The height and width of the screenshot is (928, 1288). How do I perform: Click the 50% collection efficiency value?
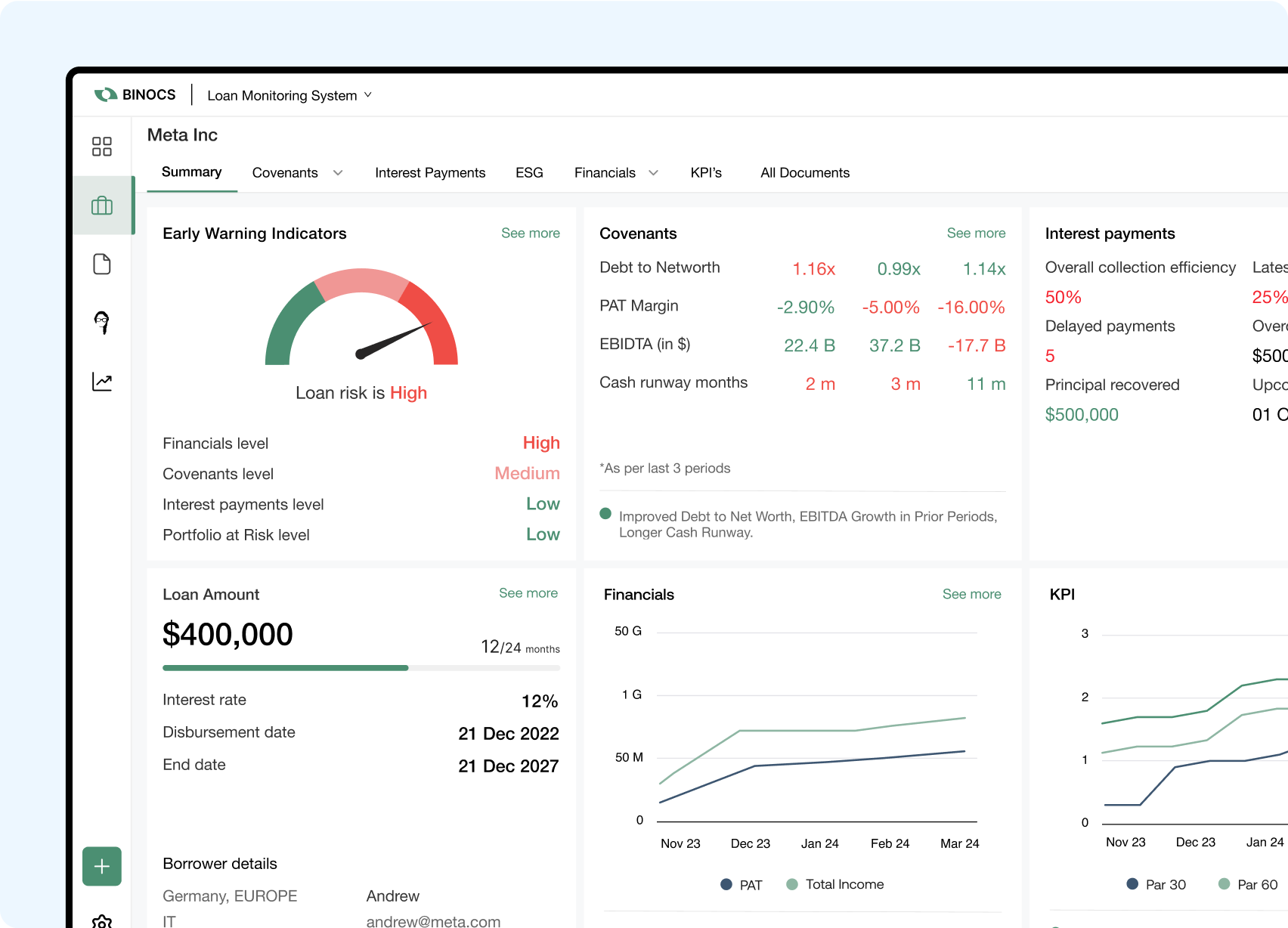(x=1063, y=297)
